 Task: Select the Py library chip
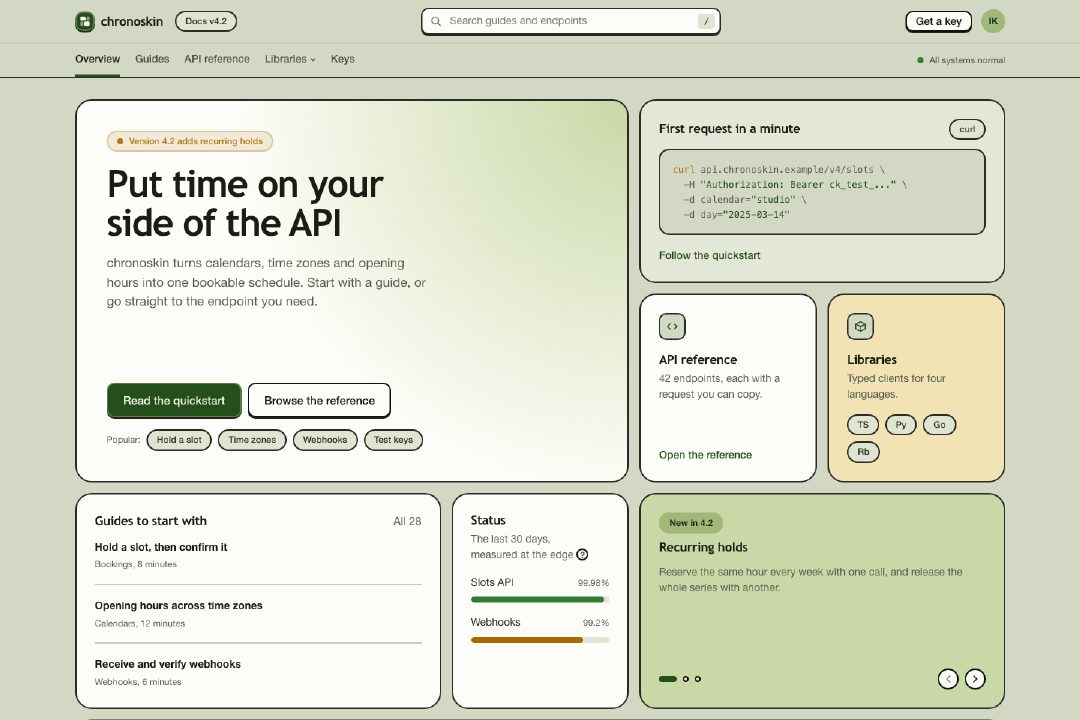[x=901, y=424]
